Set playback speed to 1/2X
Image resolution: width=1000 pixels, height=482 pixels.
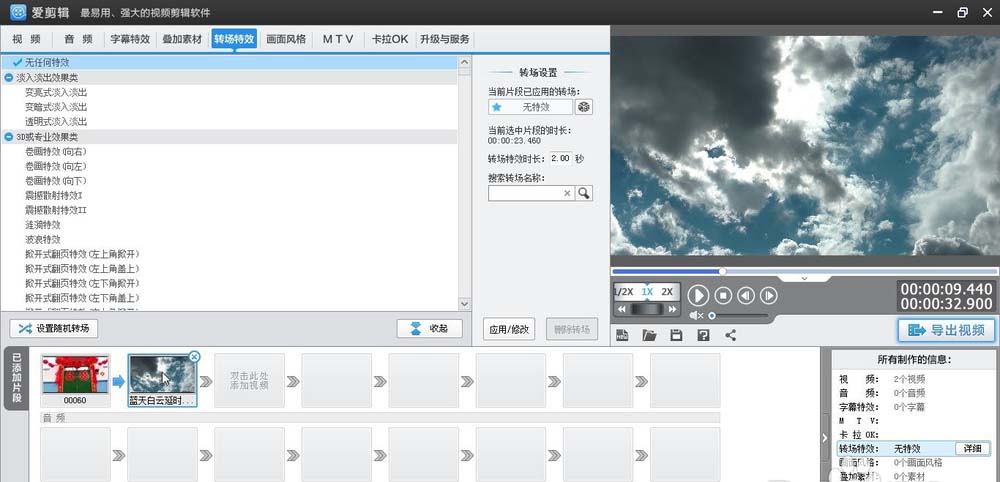[x=624, y=292]
